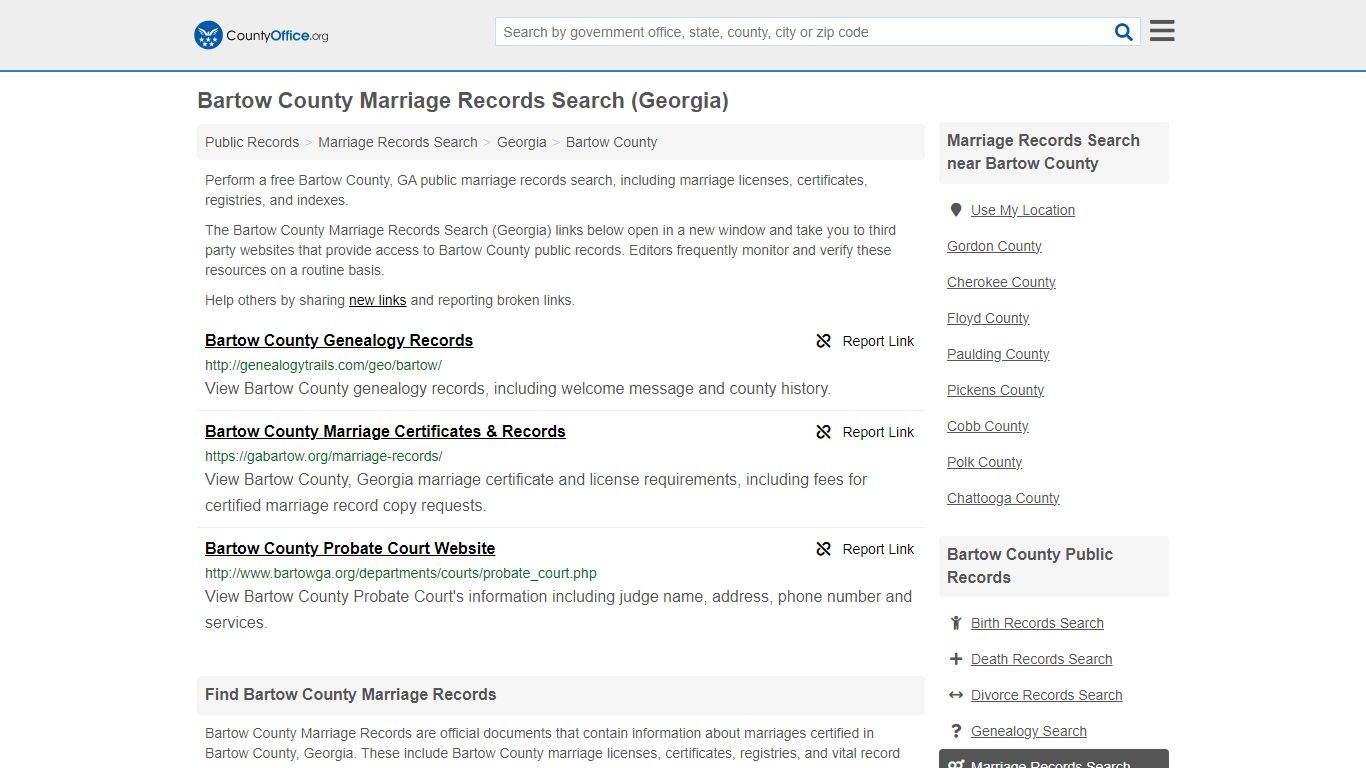Open Bartow County Marriage Certificates & Records

coord(385,431)
